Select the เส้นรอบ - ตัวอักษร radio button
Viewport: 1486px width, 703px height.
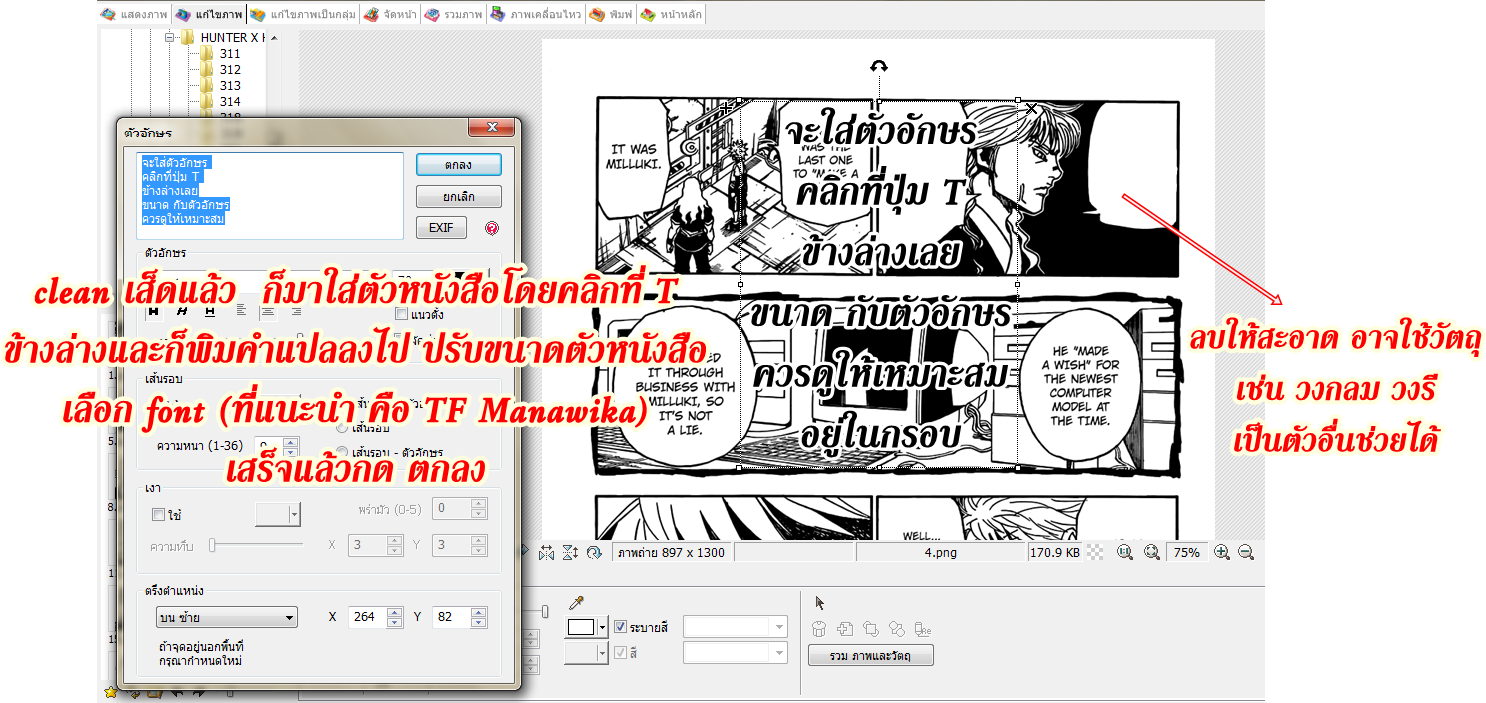click(342, 452)
